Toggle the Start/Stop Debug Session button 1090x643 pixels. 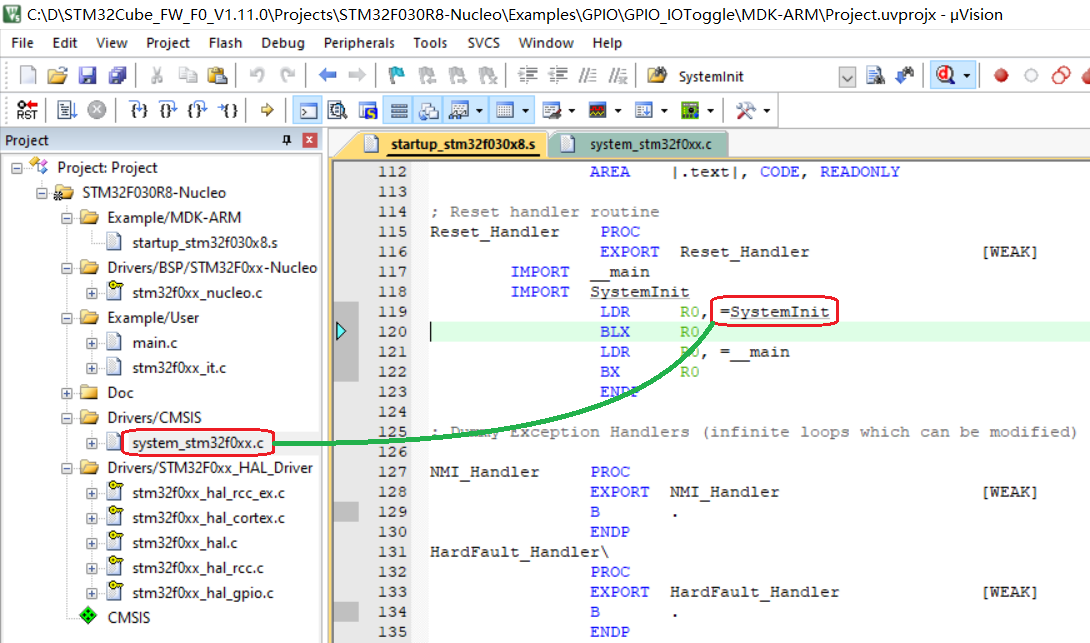pos(946,75)
